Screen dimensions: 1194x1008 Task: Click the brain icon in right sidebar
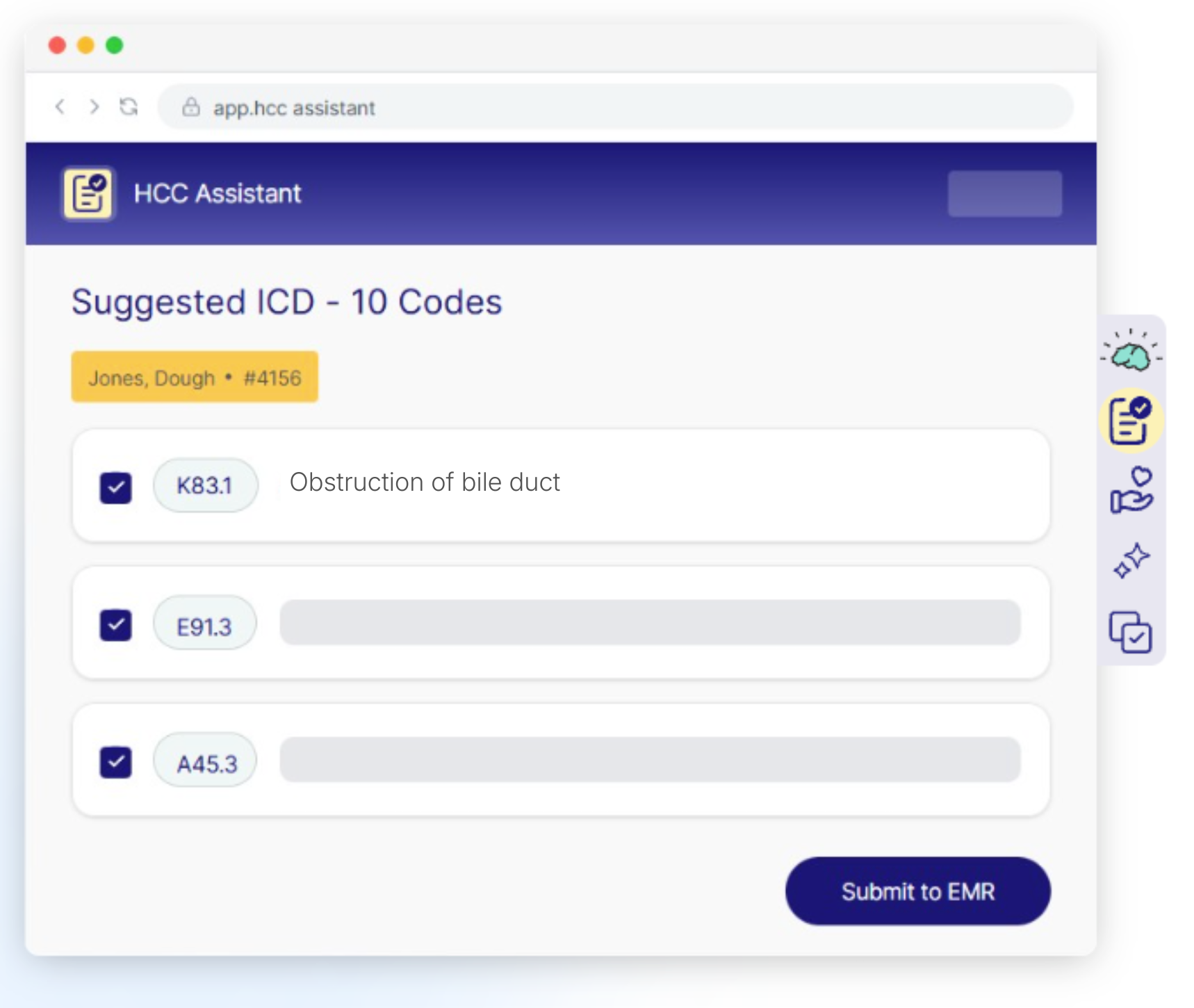pos(1131,354)
